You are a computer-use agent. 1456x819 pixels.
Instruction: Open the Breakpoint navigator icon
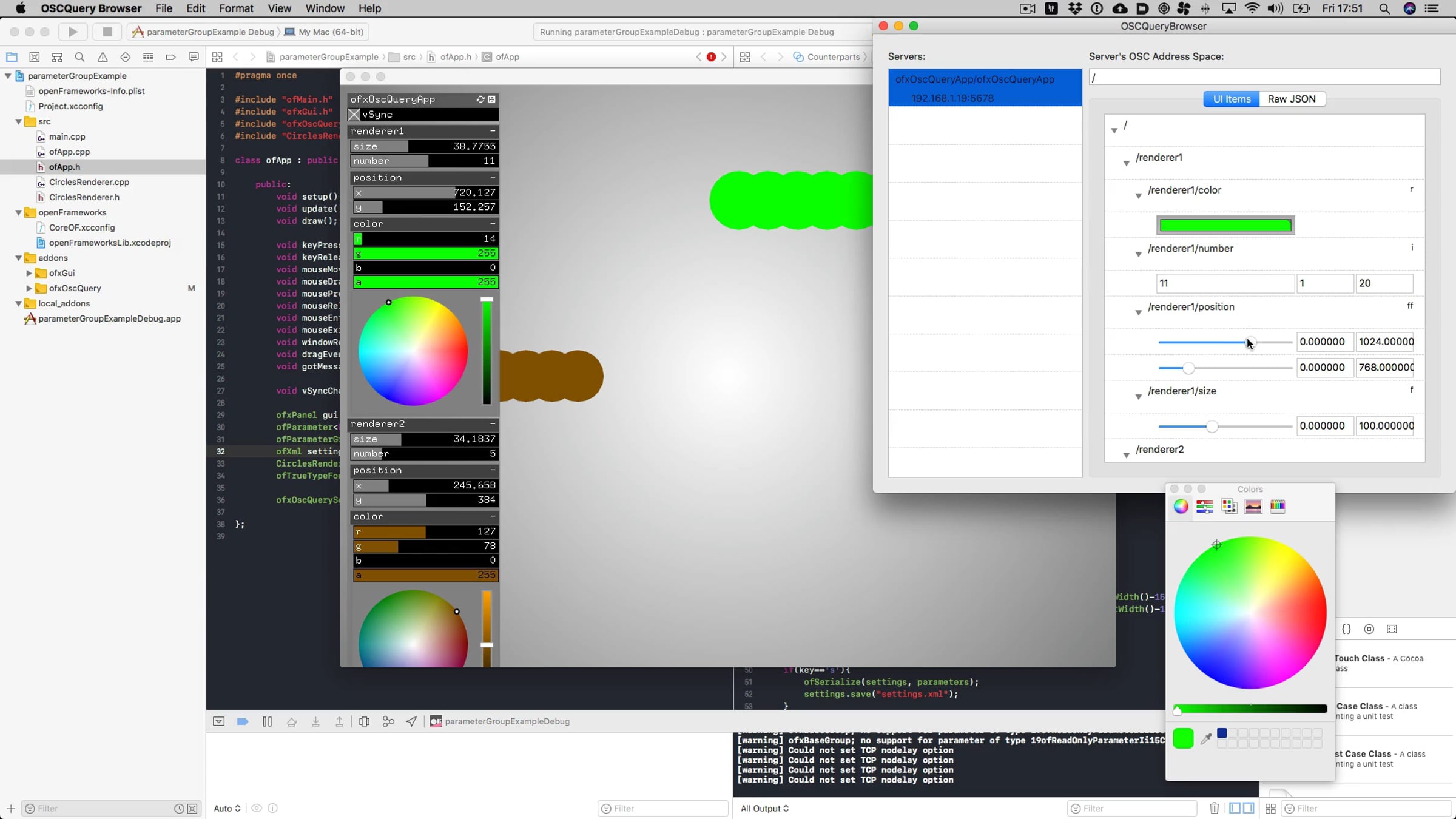pyautogui.click(x=170, y=57)
